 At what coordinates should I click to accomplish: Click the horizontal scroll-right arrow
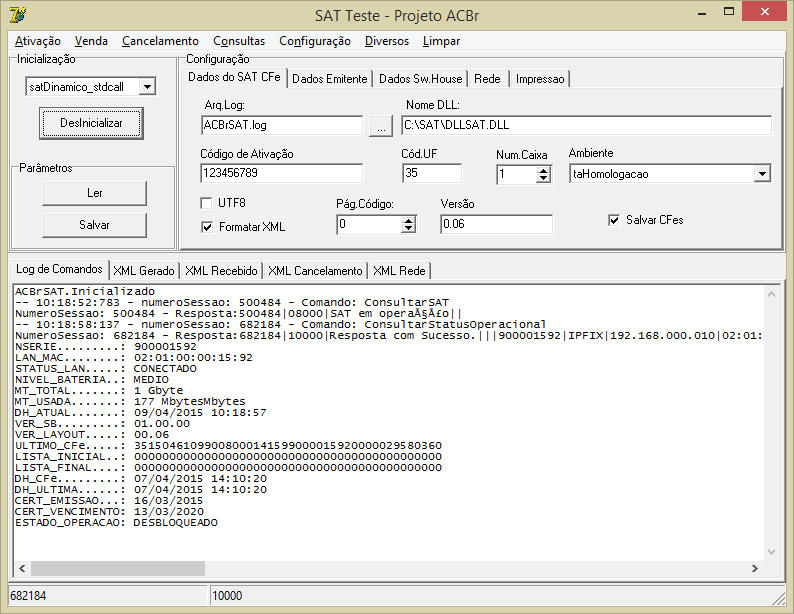coord(755,568)
